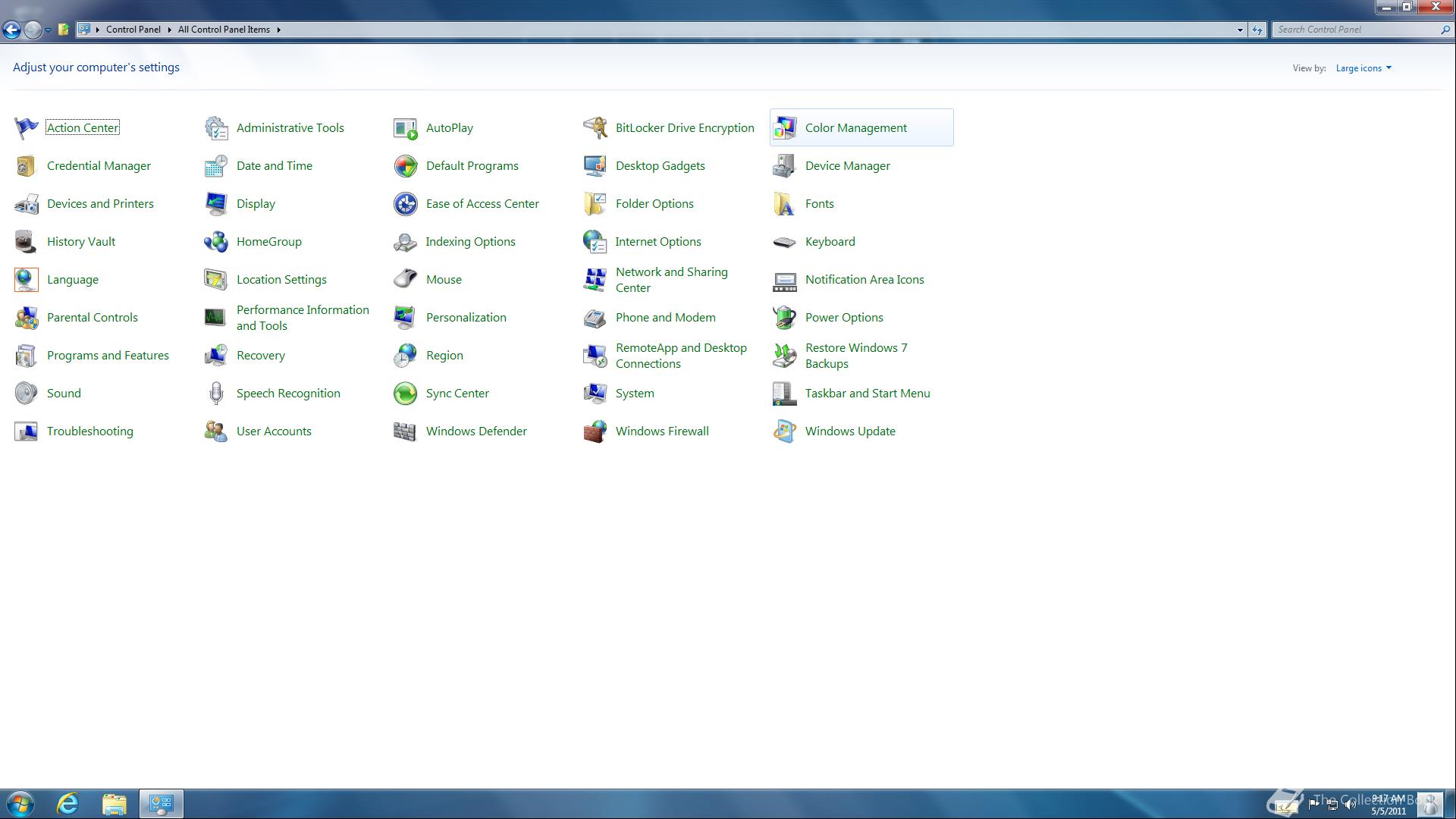The width and height of the screenshot is (1456, 819).
Task: Go back using the Back arrow button
Action: coord(11,30)
